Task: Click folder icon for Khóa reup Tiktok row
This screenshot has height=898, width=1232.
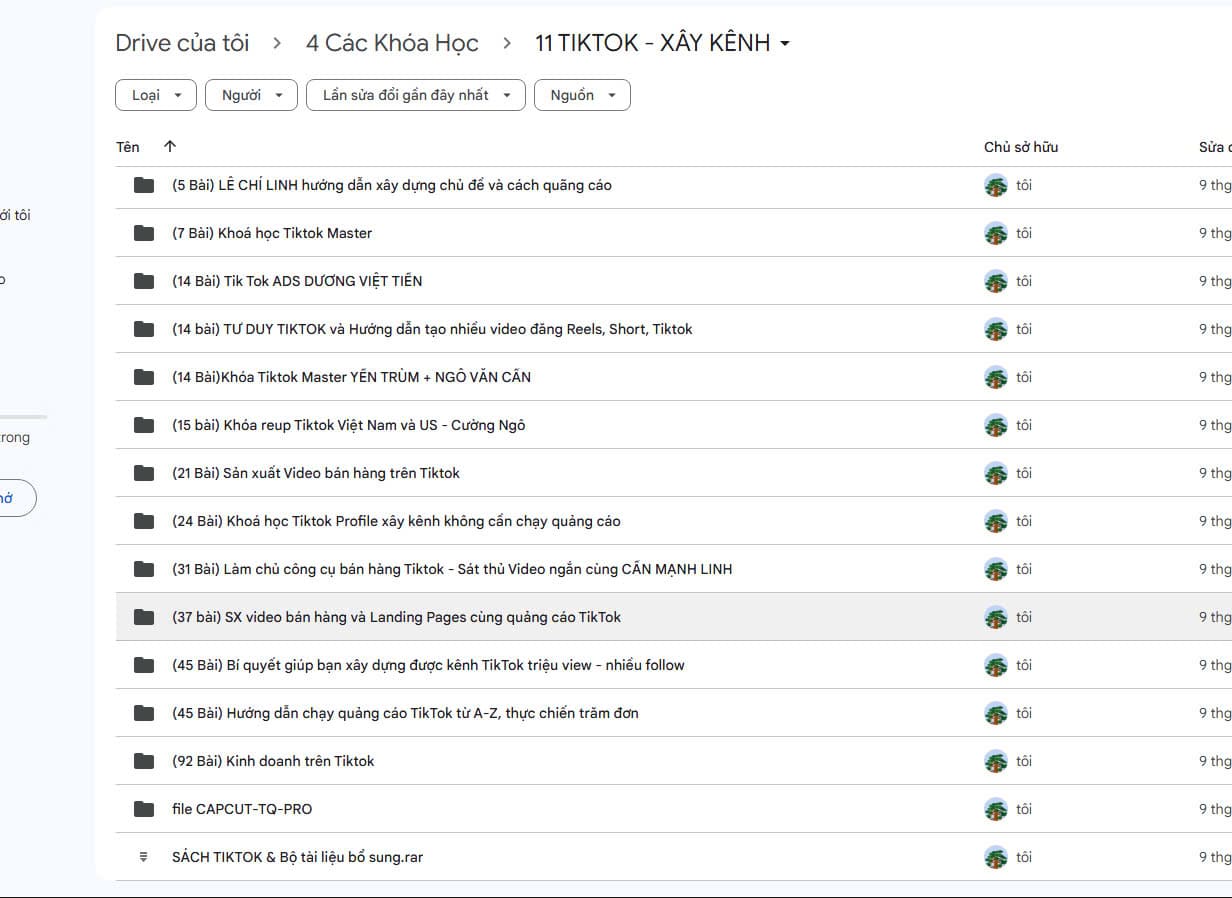Action: (x=144, y=425)
